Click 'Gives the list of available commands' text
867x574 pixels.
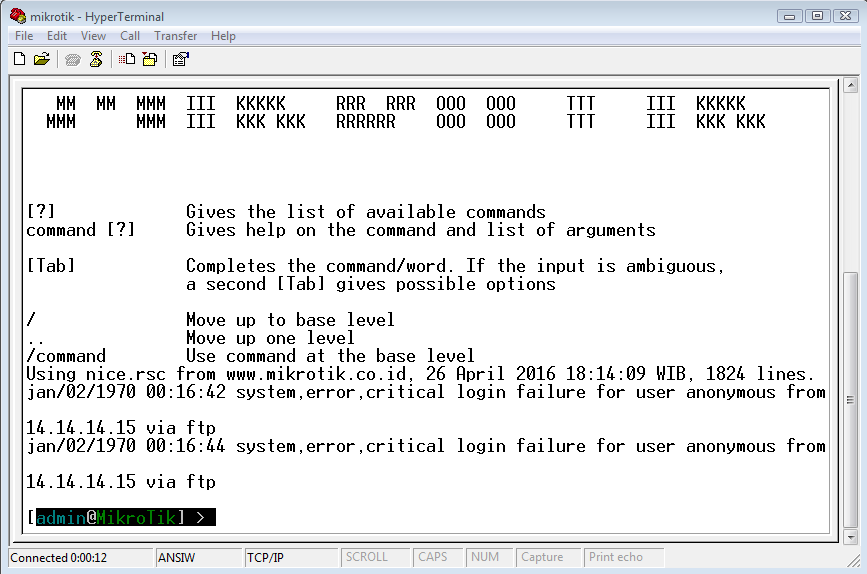[x=365, y=212]
